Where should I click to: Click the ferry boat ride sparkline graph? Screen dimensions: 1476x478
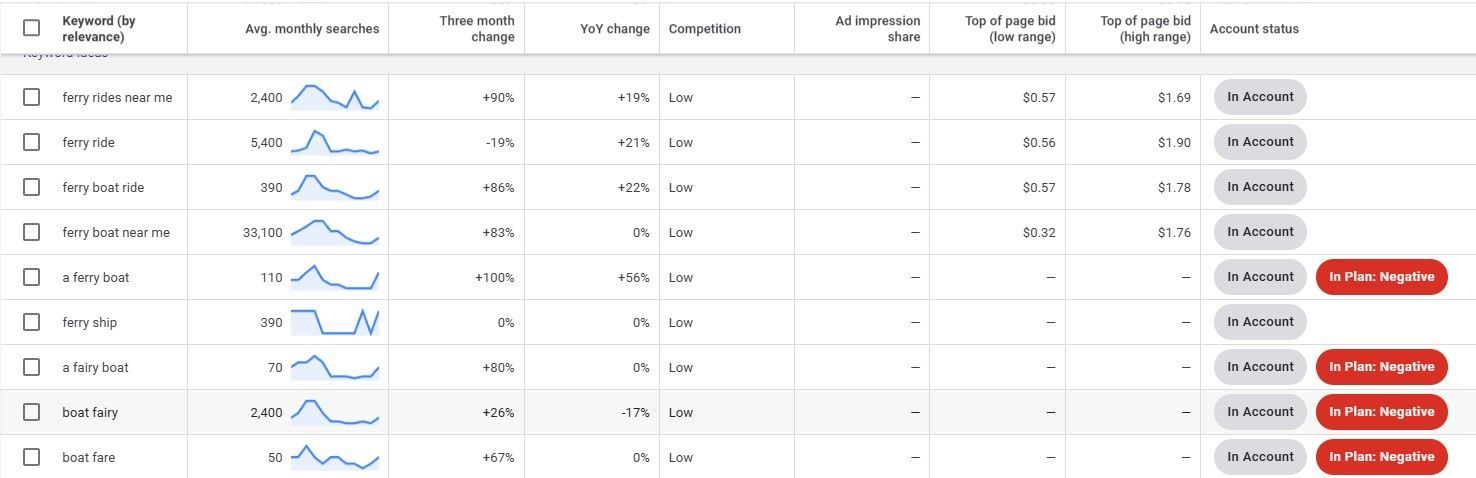[x=335, y=187]
